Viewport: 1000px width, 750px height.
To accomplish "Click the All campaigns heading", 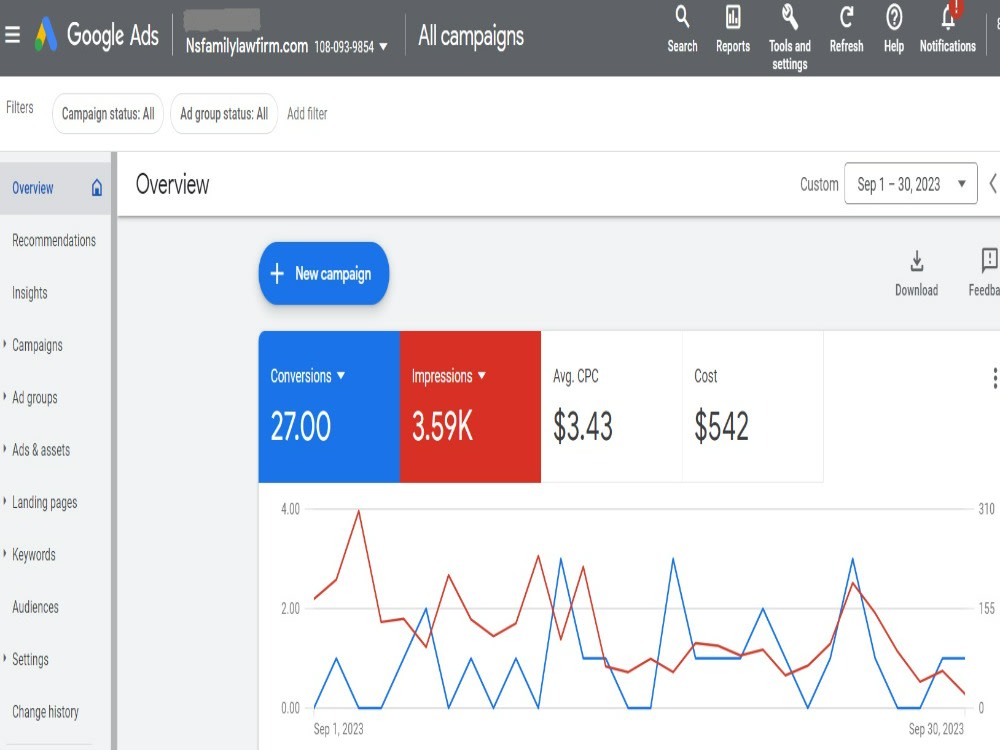I will click(471, 36).
